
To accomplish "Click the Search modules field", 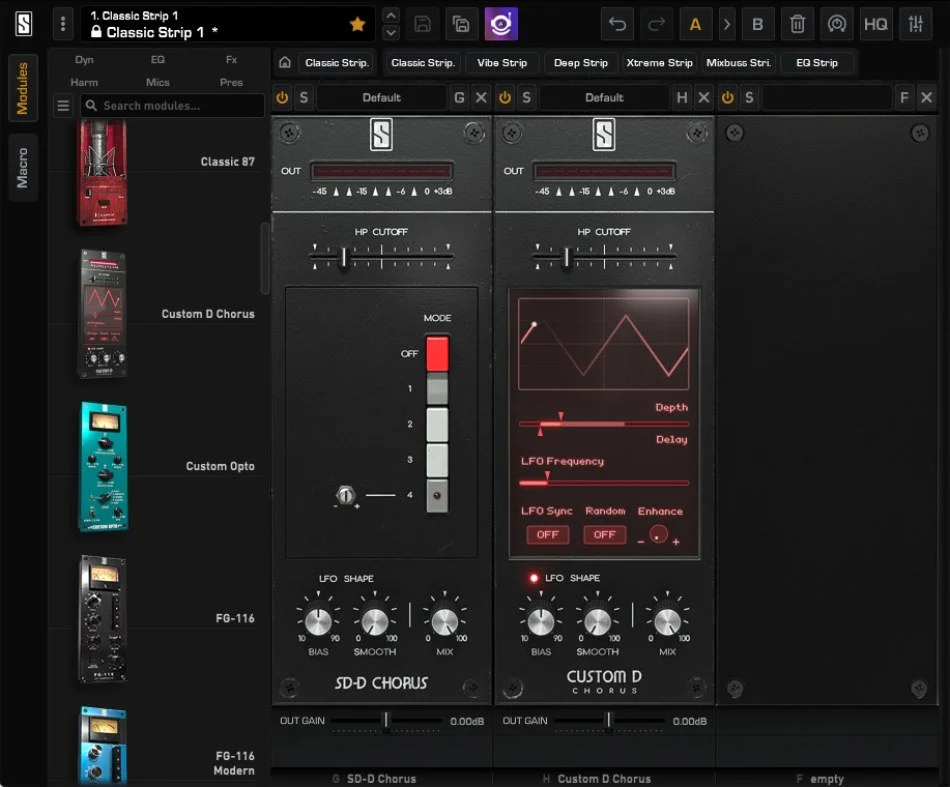I will tap(173, 105).
